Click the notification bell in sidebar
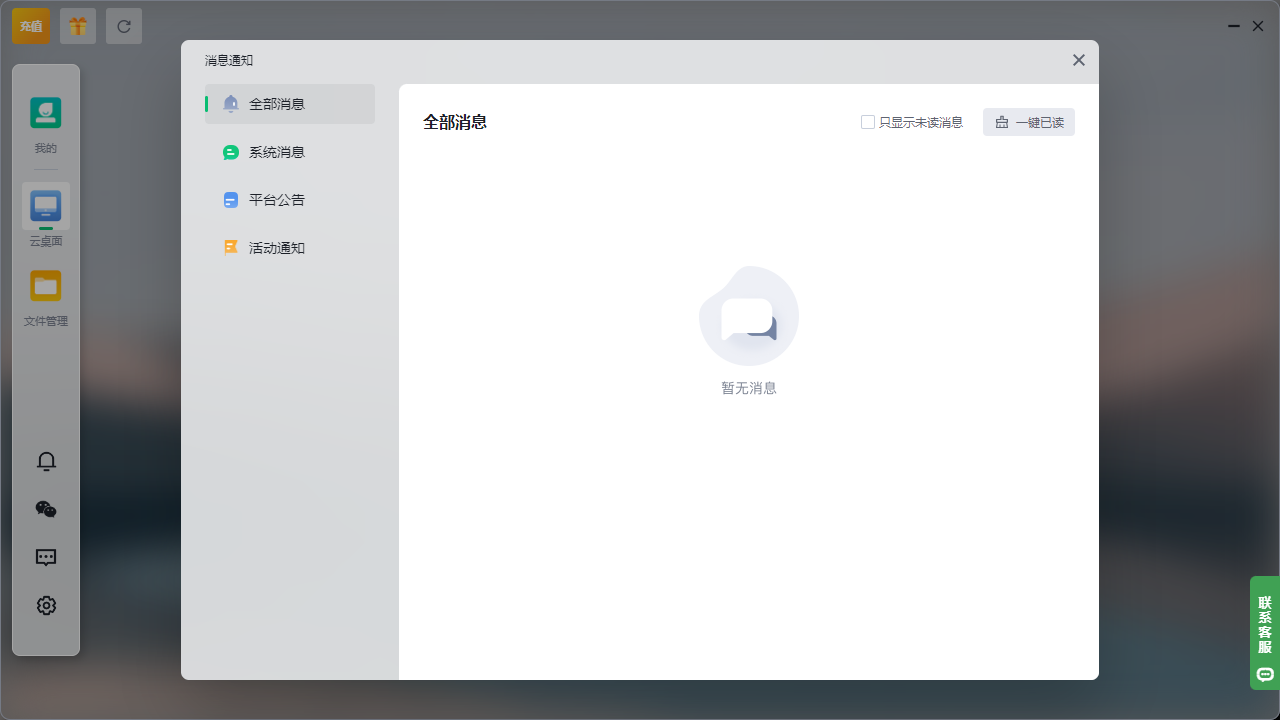This screenshot has width=1280, height=720. pos(46,461)
